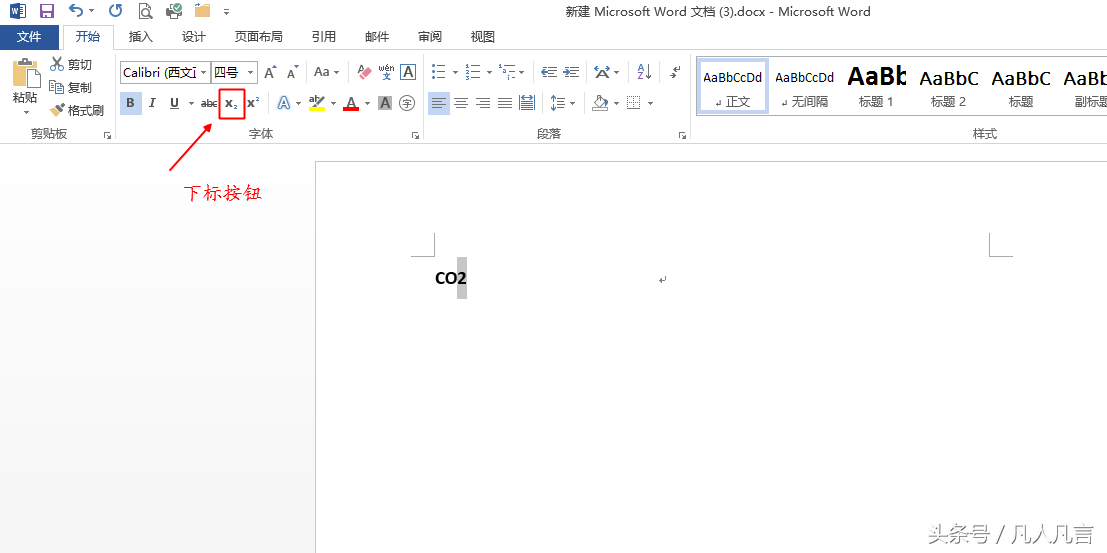The width and height of the screenshot is (1107, 553).
Task: Switch to the 页面布局 tab
Action: tap(258, 37)
